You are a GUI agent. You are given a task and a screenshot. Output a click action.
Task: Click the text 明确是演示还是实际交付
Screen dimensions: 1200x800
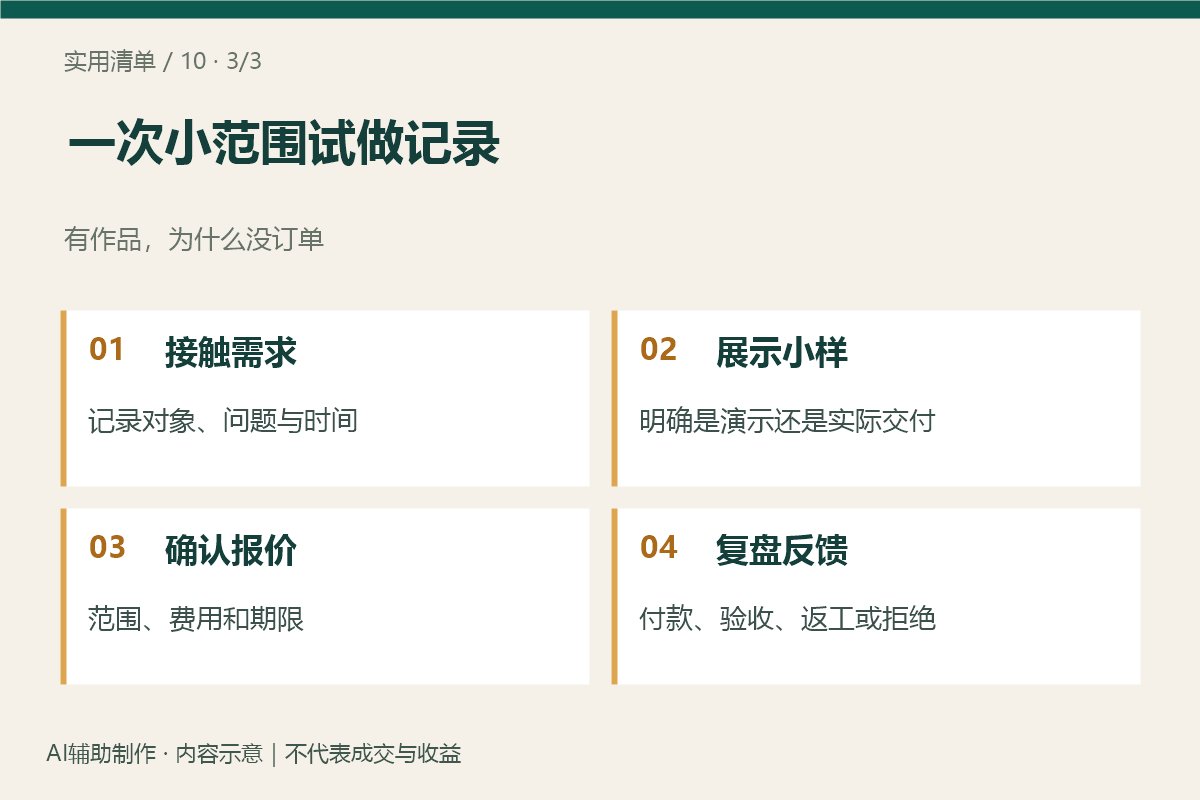[787, 421]
